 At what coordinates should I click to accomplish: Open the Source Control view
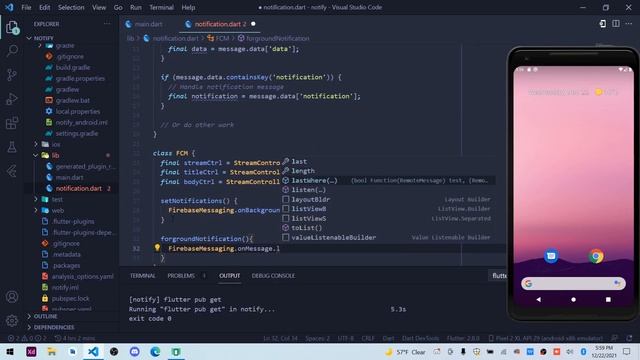(12, 75)
